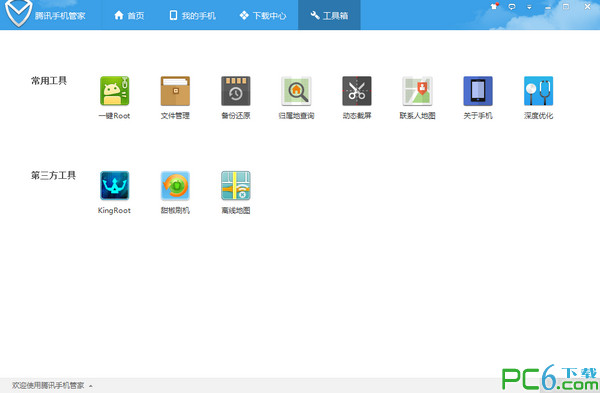The height and width of the screenshot is (393, 600).
Task: Close the 腾讯手机管家 window
Action: click(587, 7)
